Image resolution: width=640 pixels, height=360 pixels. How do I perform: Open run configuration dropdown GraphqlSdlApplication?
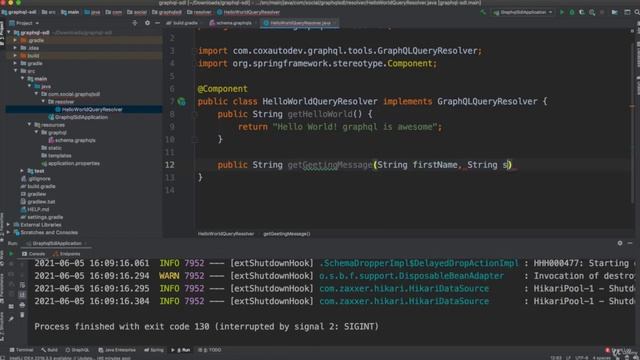tap(523, 13)
